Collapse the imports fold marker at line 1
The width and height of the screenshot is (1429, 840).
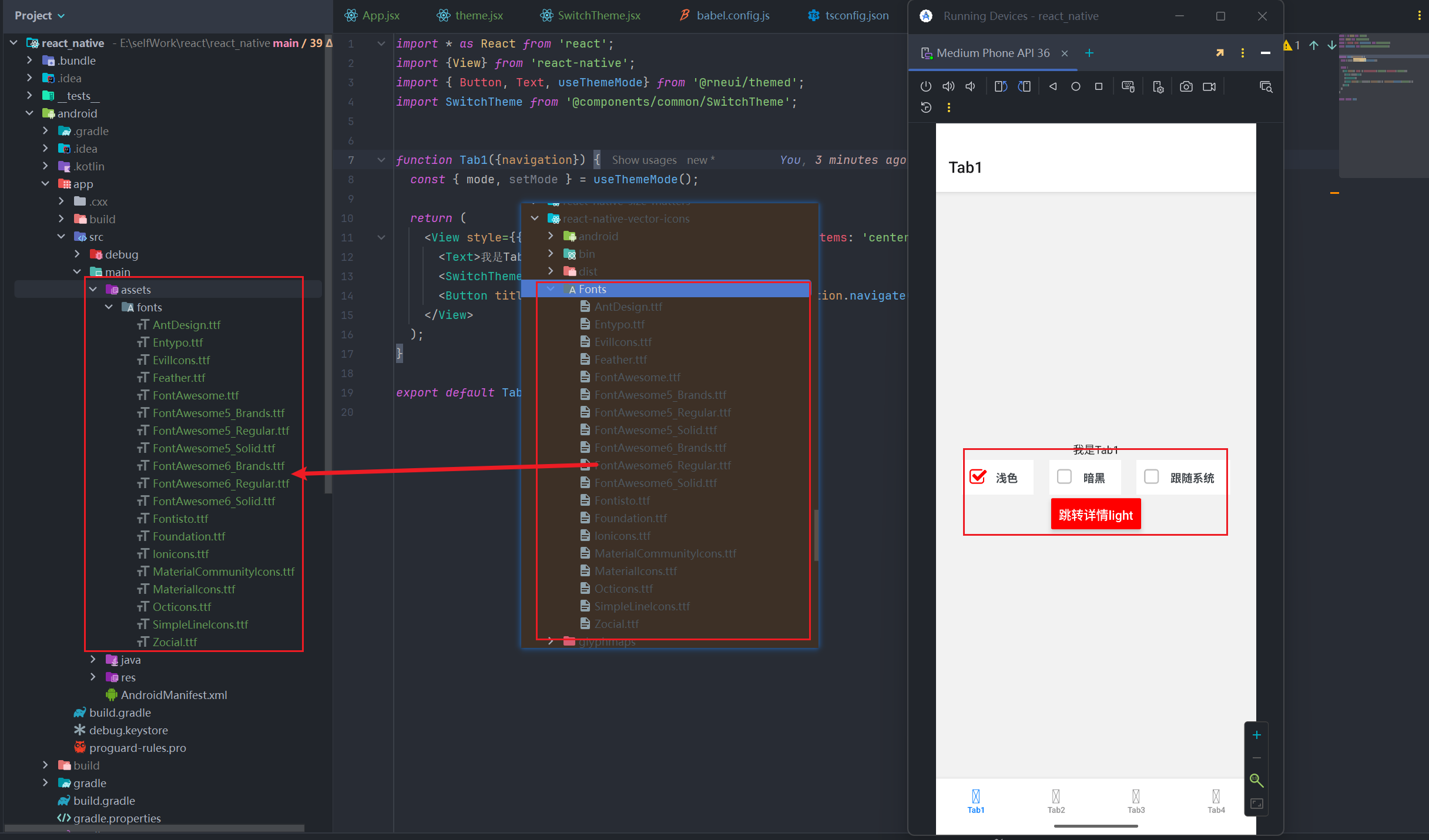click(381, 43)
